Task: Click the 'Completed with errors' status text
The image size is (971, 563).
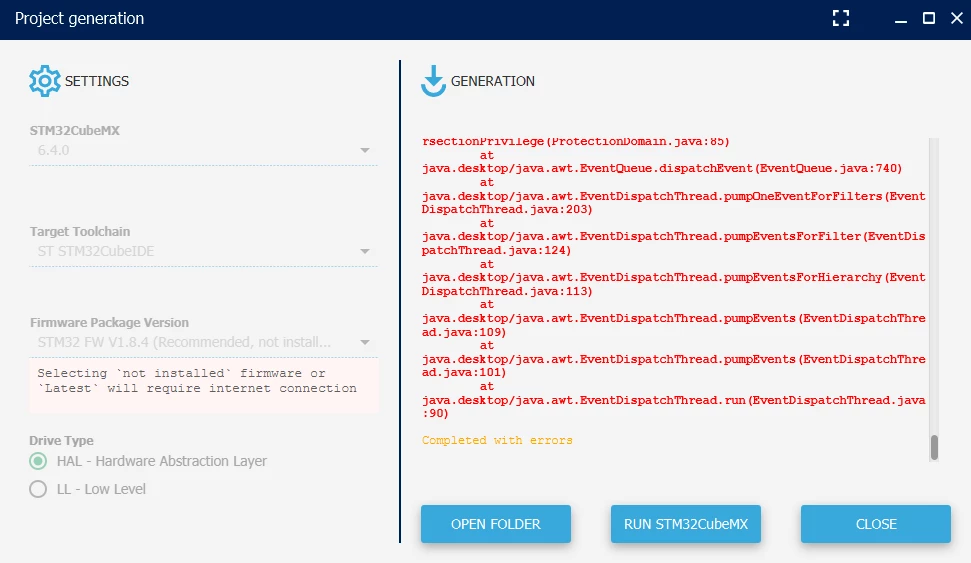Action: pos(497,440)
